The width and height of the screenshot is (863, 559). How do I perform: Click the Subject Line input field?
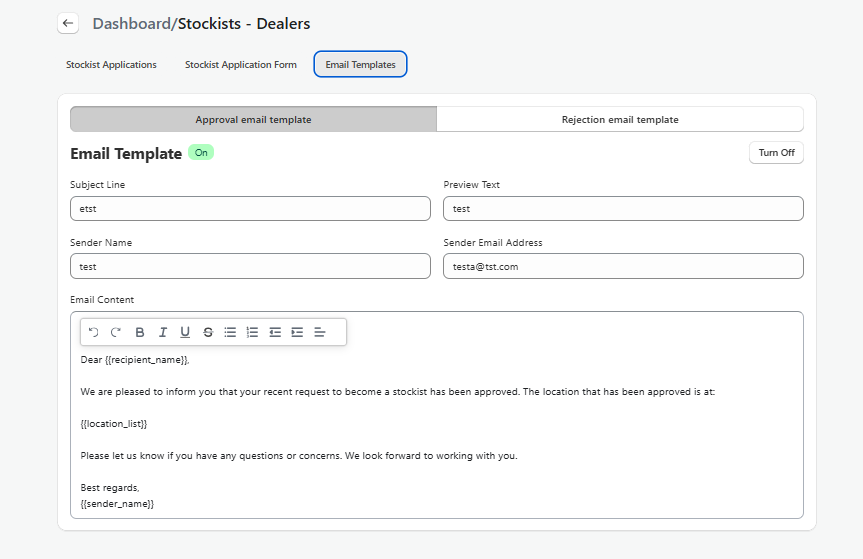(250, 208)
